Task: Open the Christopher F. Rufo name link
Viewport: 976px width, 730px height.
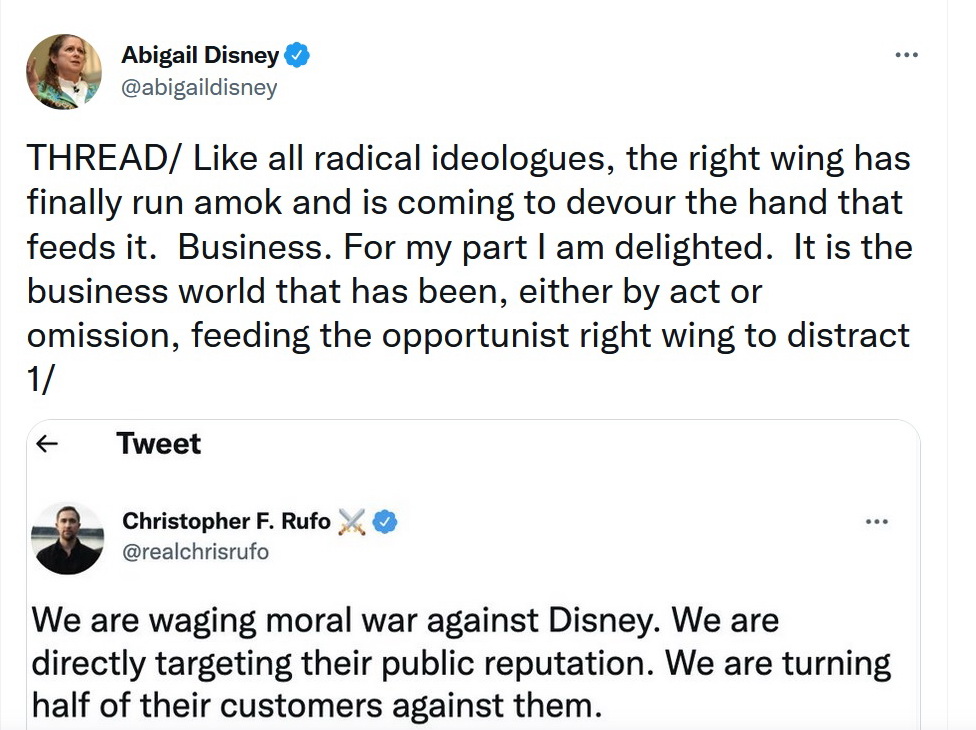Action: (x=226, y=521)
